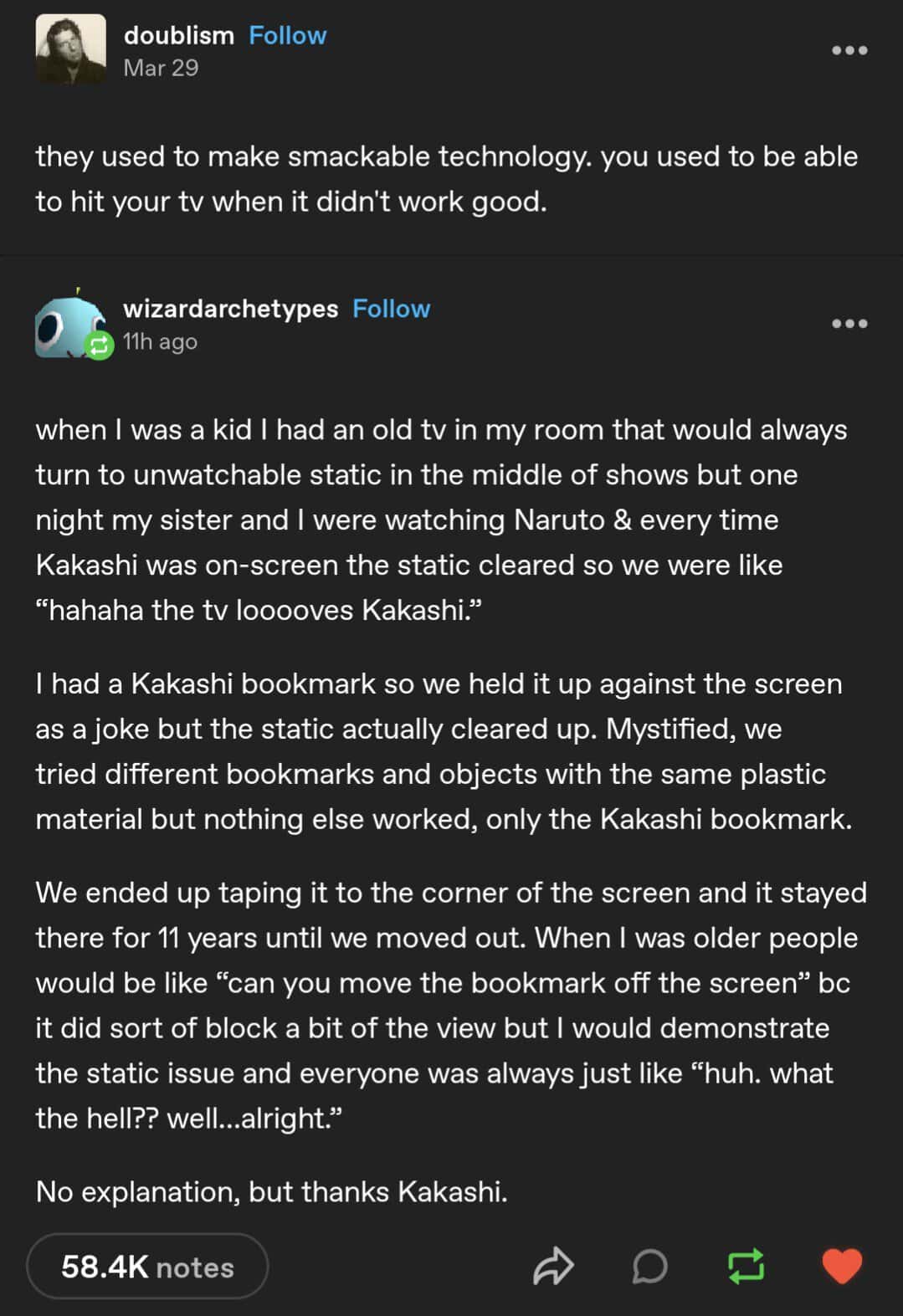
Task: Click the doublism username
Action: tap(178, 35)
